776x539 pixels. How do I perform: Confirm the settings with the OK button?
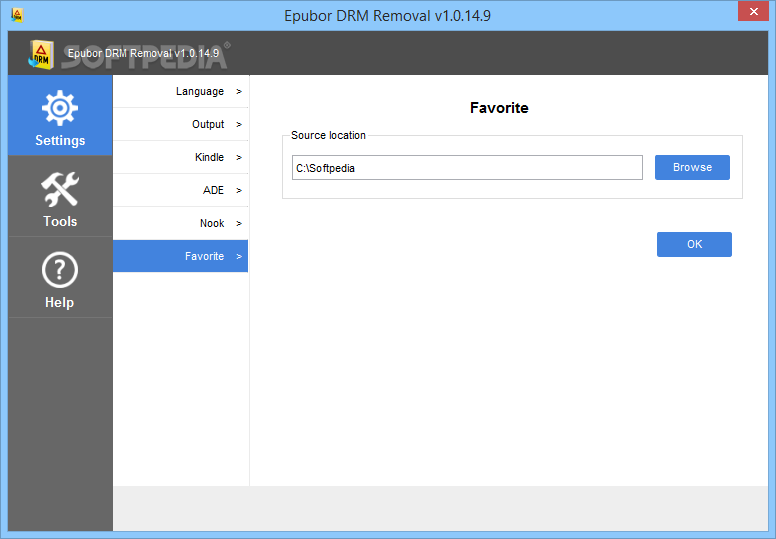tap(694, 244)
